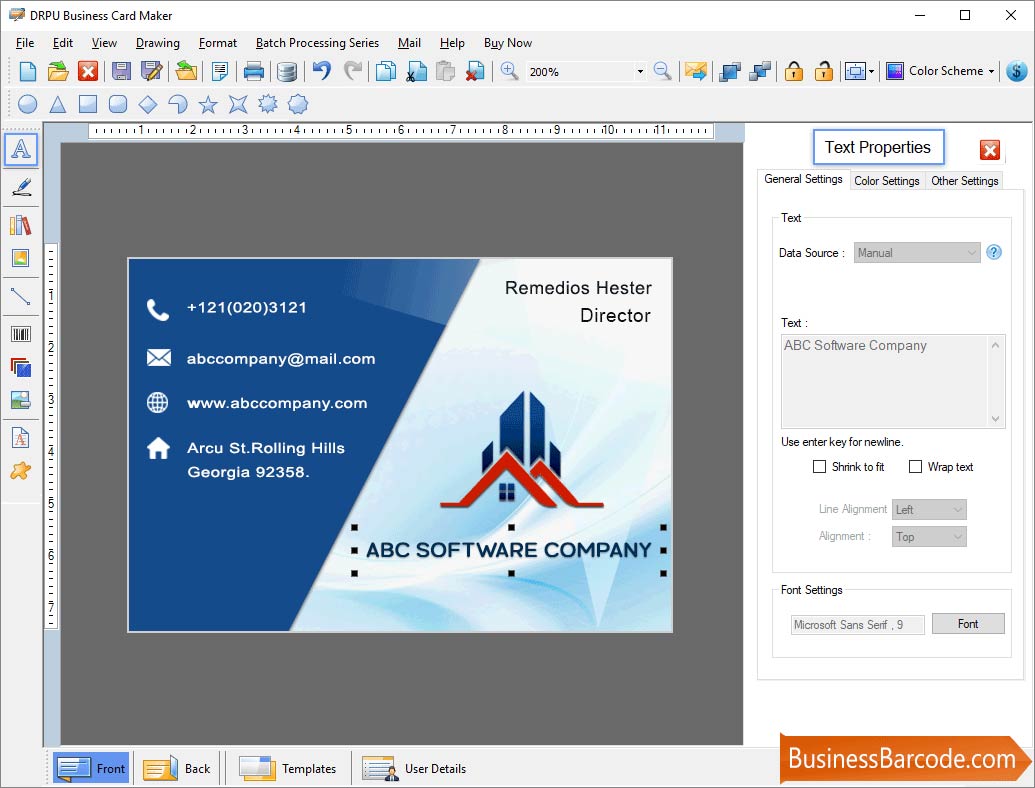This screenshot has height=788, width=1035.
Task: Click the house logo image on card
Action: pos(521,451)
